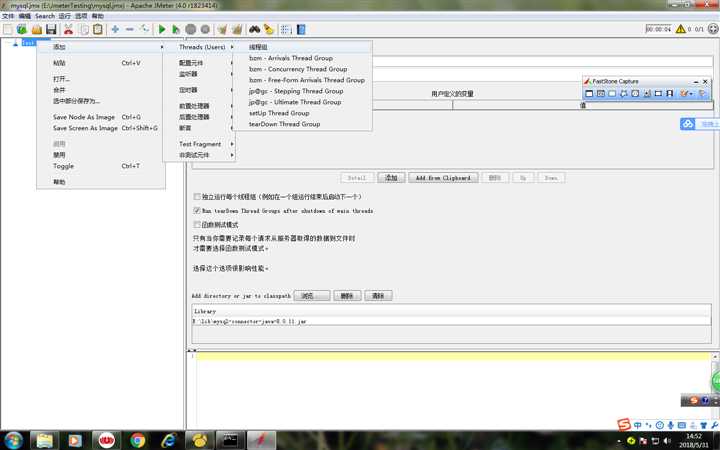Click FastStone capture scrolling window icon

(647, 93)
